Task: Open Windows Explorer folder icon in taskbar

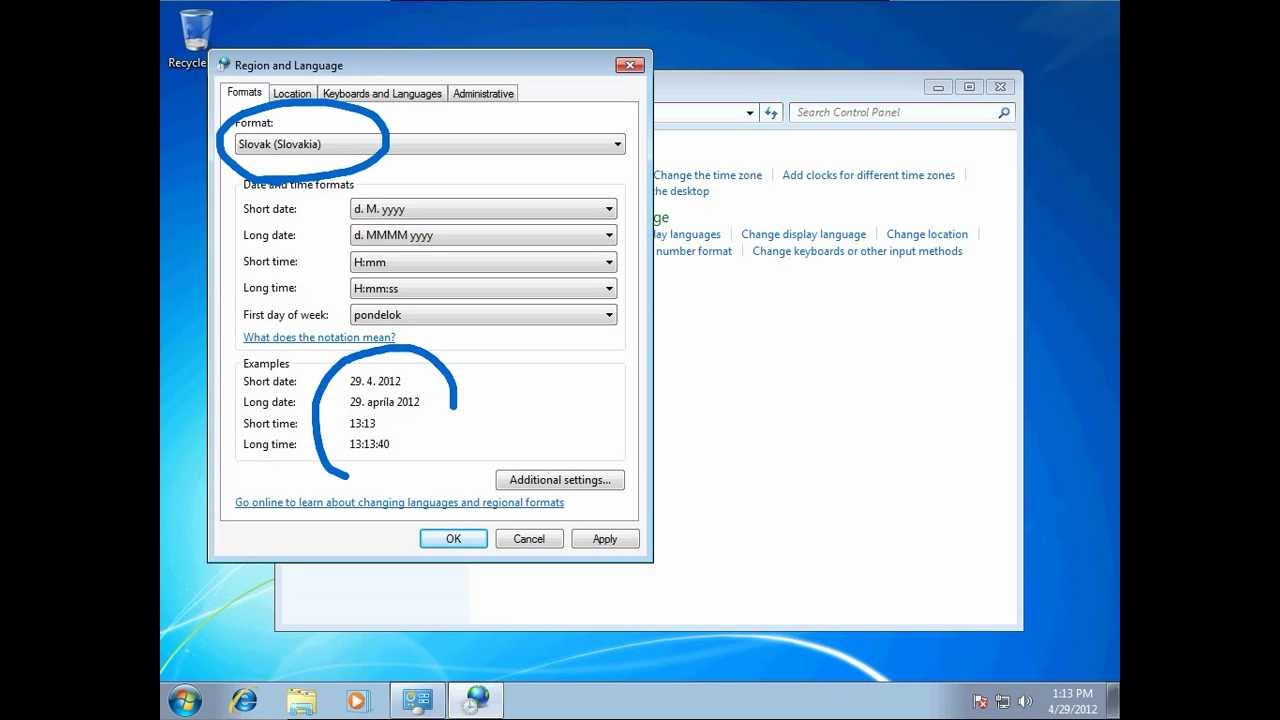Action: [301, 701]
